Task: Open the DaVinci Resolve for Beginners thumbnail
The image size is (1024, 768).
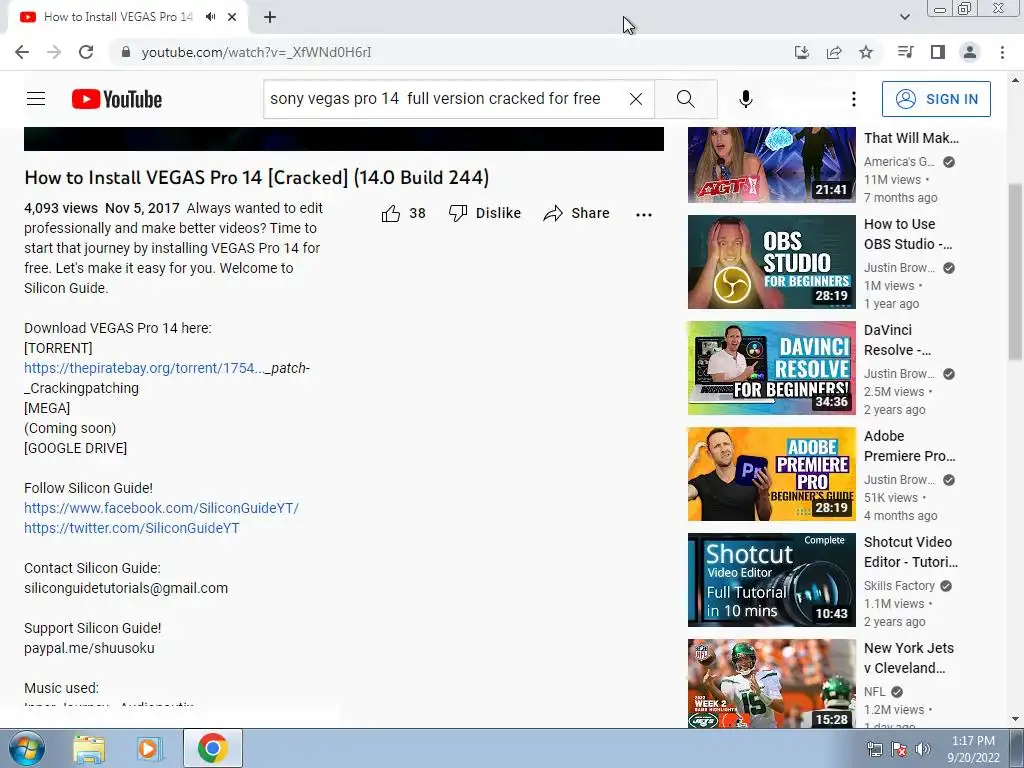Action: (x=771, y=368)
